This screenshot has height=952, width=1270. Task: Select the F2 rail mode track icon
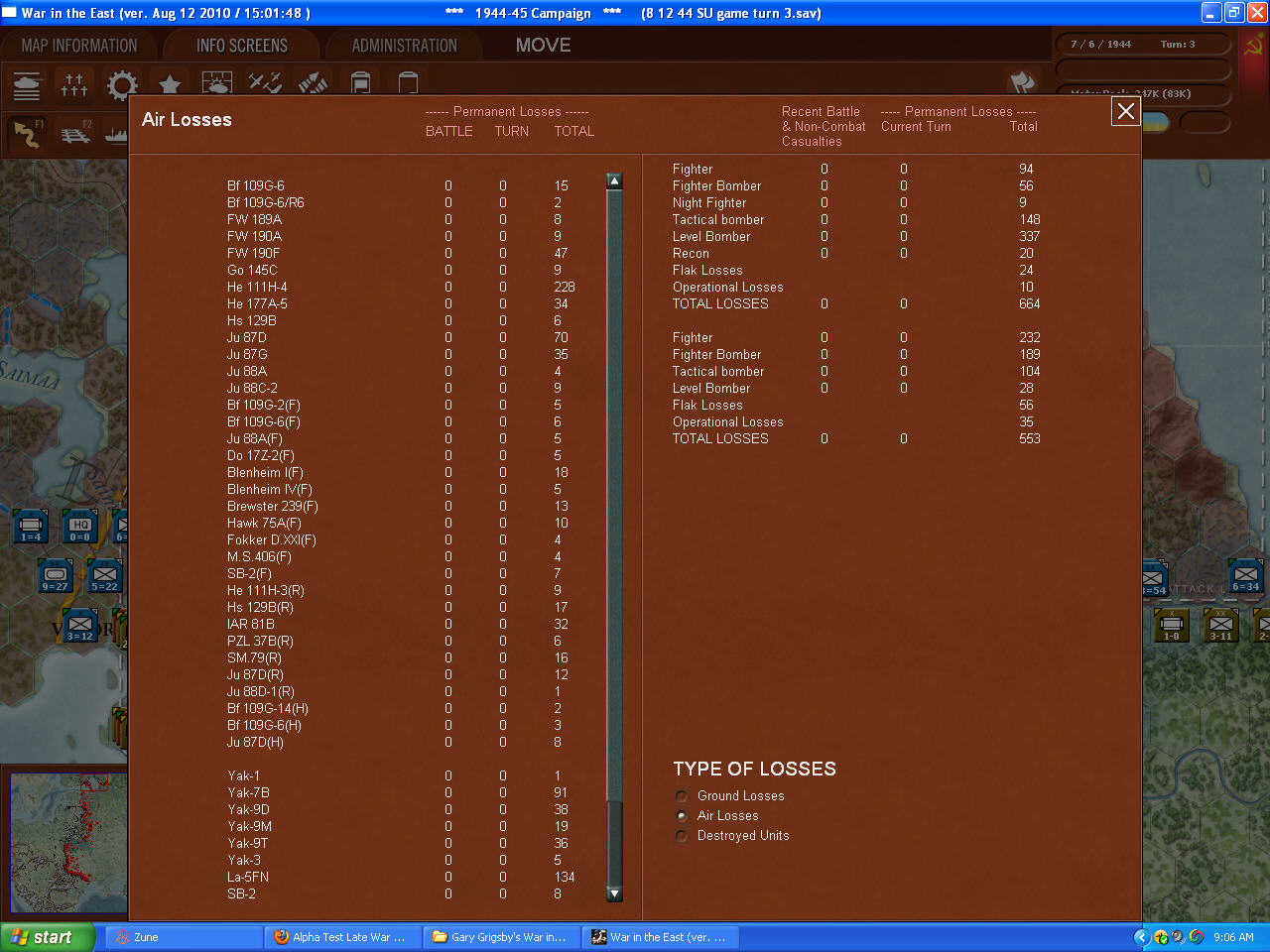[75, 134]
